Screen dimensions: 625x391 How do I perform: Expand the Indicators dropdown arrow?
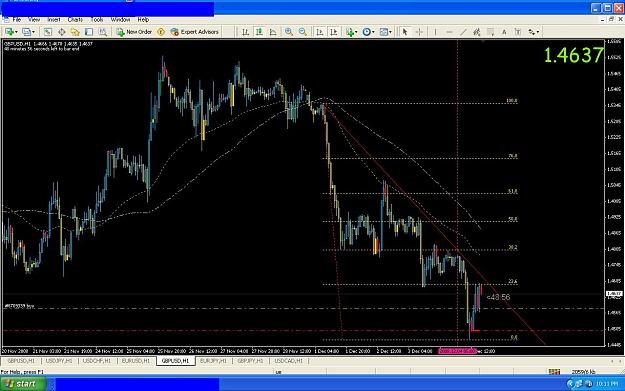[x=356, y=32]
